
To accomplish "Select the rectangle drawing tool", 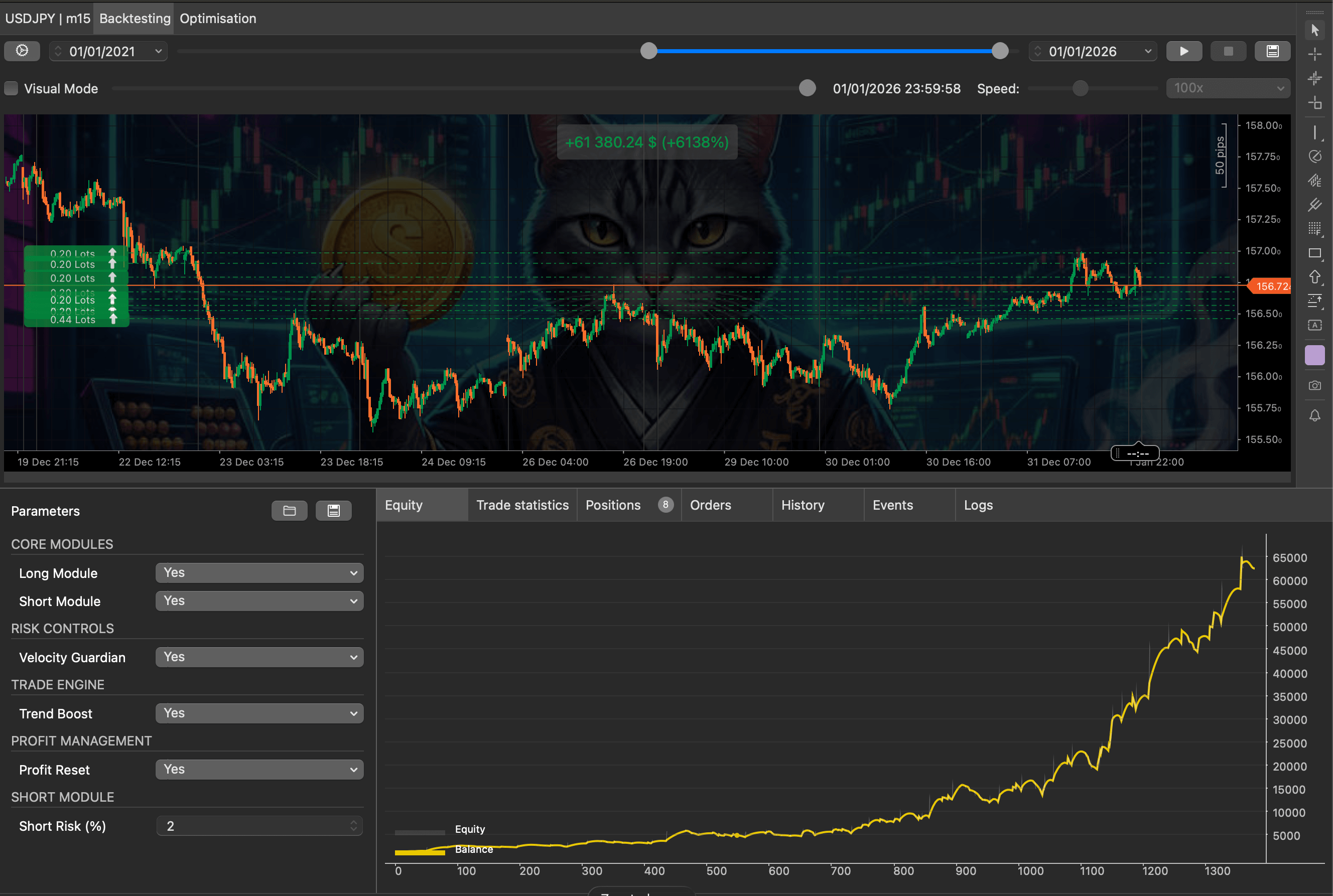I will (1315, 253).
